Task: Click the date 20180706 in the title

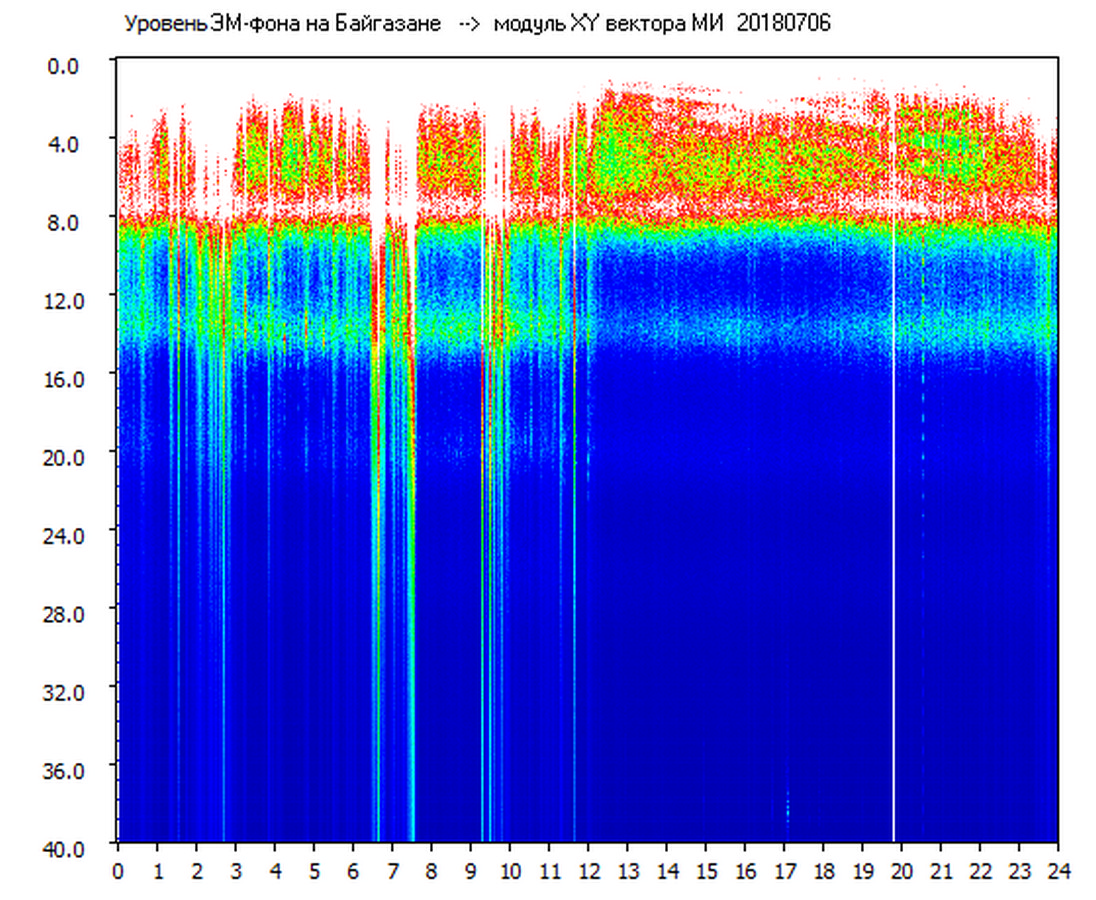Action: coord(783,24)
